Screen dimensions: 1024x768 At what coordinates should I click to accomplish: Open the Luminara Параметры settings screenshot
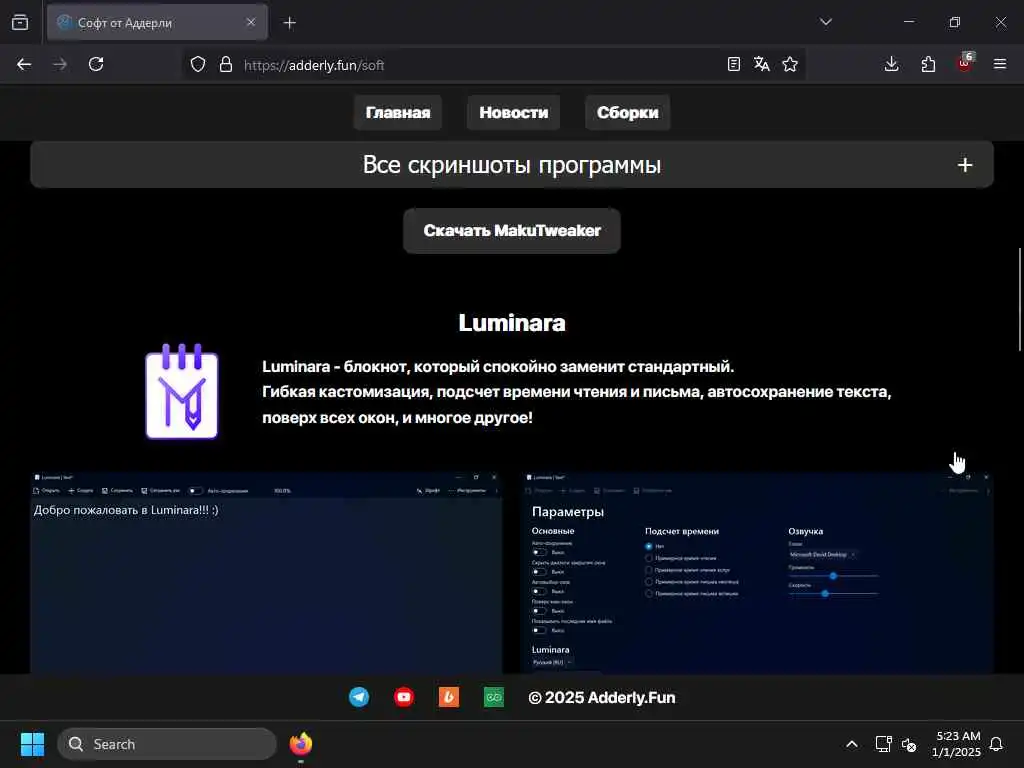(x=758, y=573)
